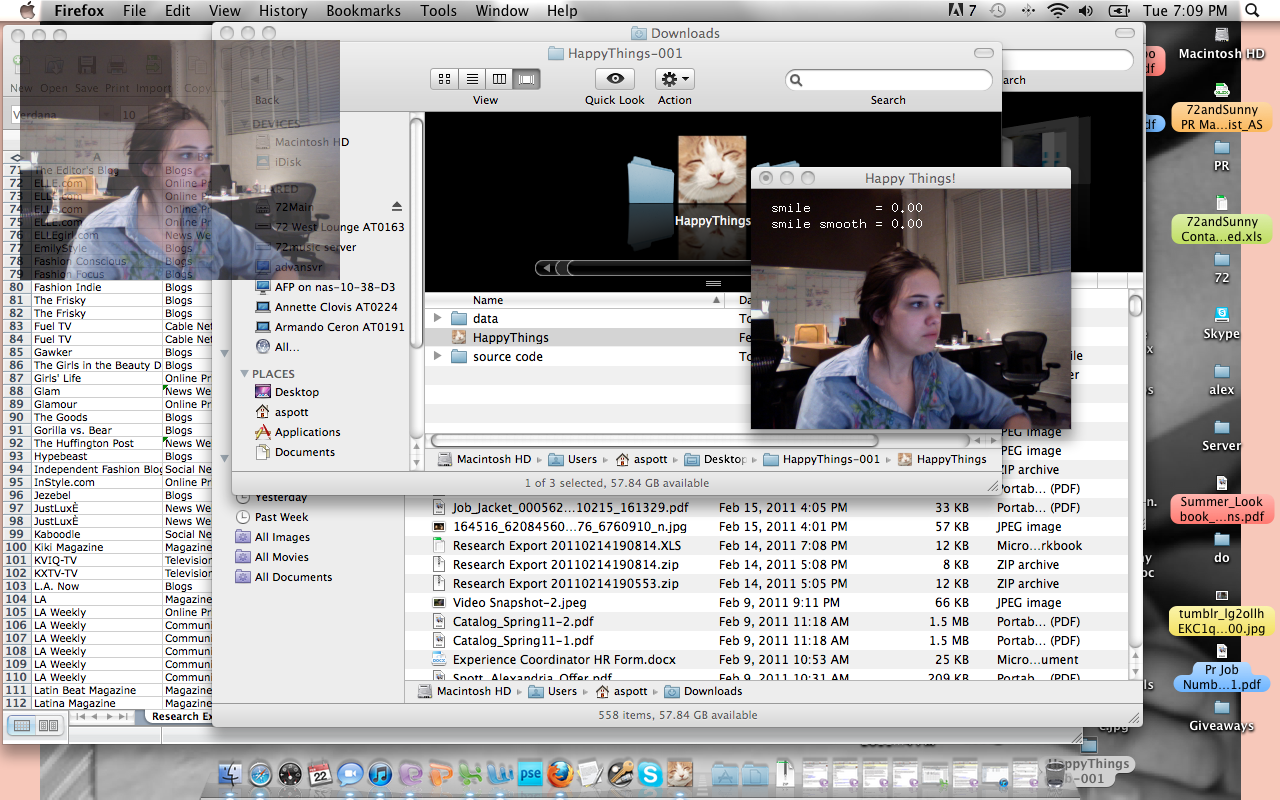Open the Action gear dropdown
The width and height of the screenshot is (1280, 800).
pyautogui.click(x=674, y=79)
